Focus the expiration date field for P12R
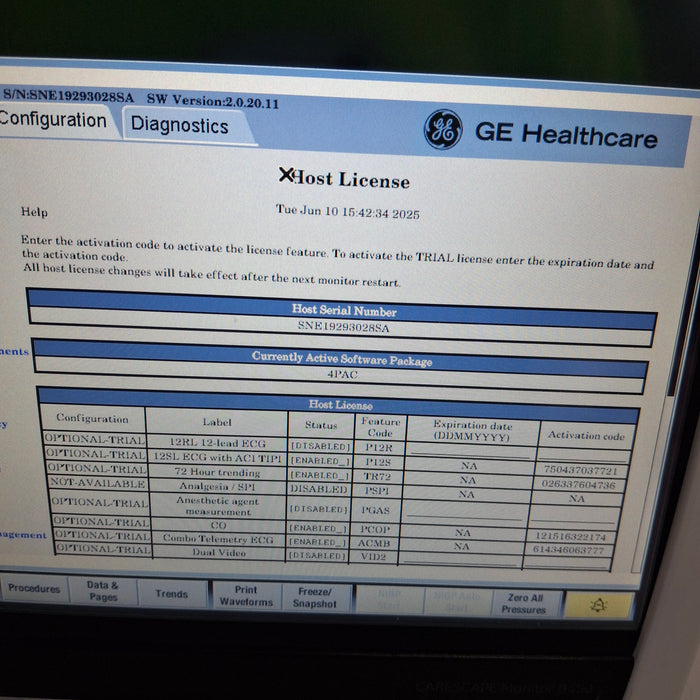This screenshot has width=700, height=700. pyautogui.click(x=471, y=451)
